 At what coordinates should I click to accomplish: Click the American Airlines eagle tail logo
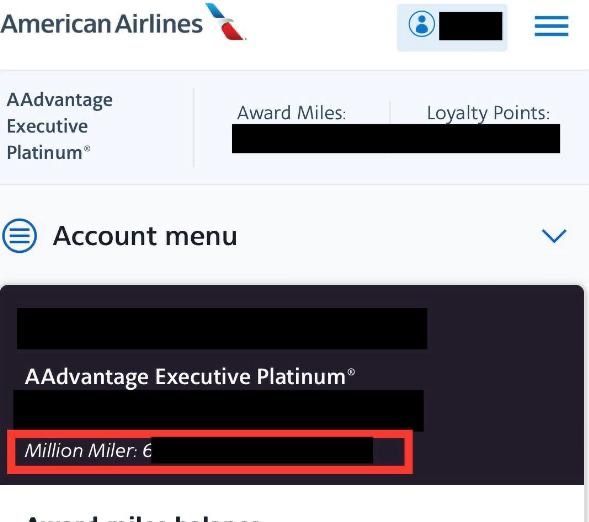pos(225,21)
